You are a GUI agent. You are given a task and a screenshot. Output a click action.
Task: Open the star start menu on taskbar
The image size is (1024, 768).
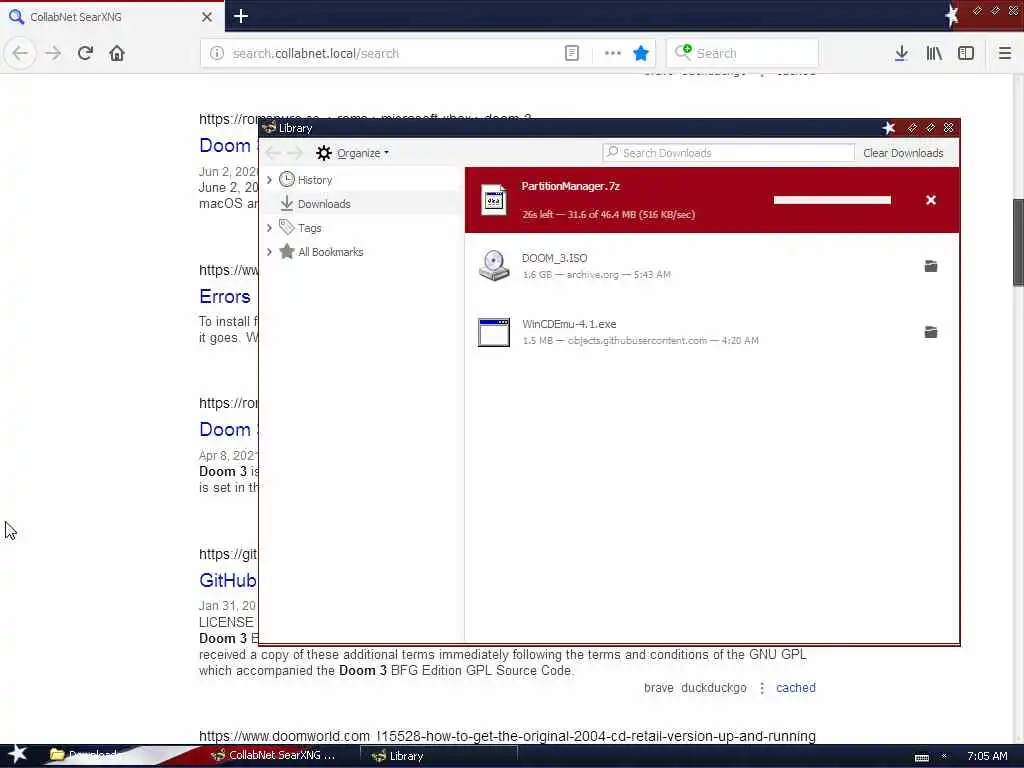coord(17,754)
